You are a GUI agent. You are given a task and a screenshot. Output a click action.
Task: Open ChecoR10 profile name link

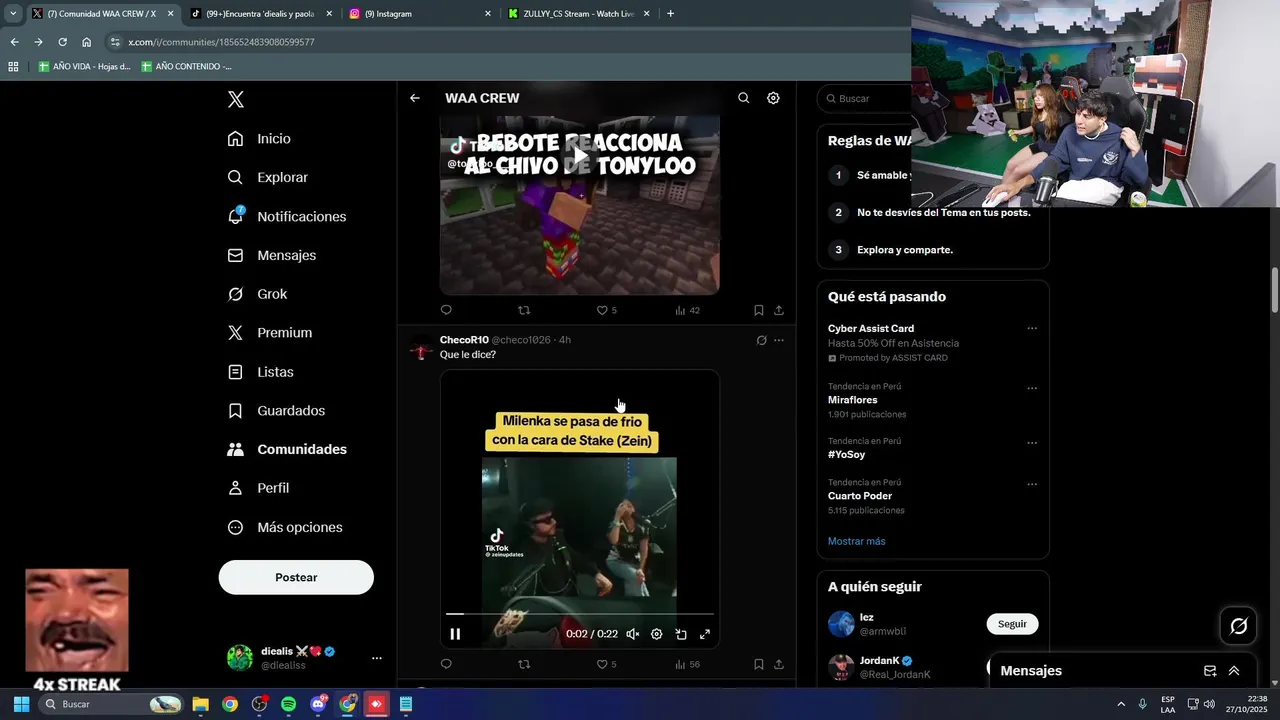(x=464, y=340)
